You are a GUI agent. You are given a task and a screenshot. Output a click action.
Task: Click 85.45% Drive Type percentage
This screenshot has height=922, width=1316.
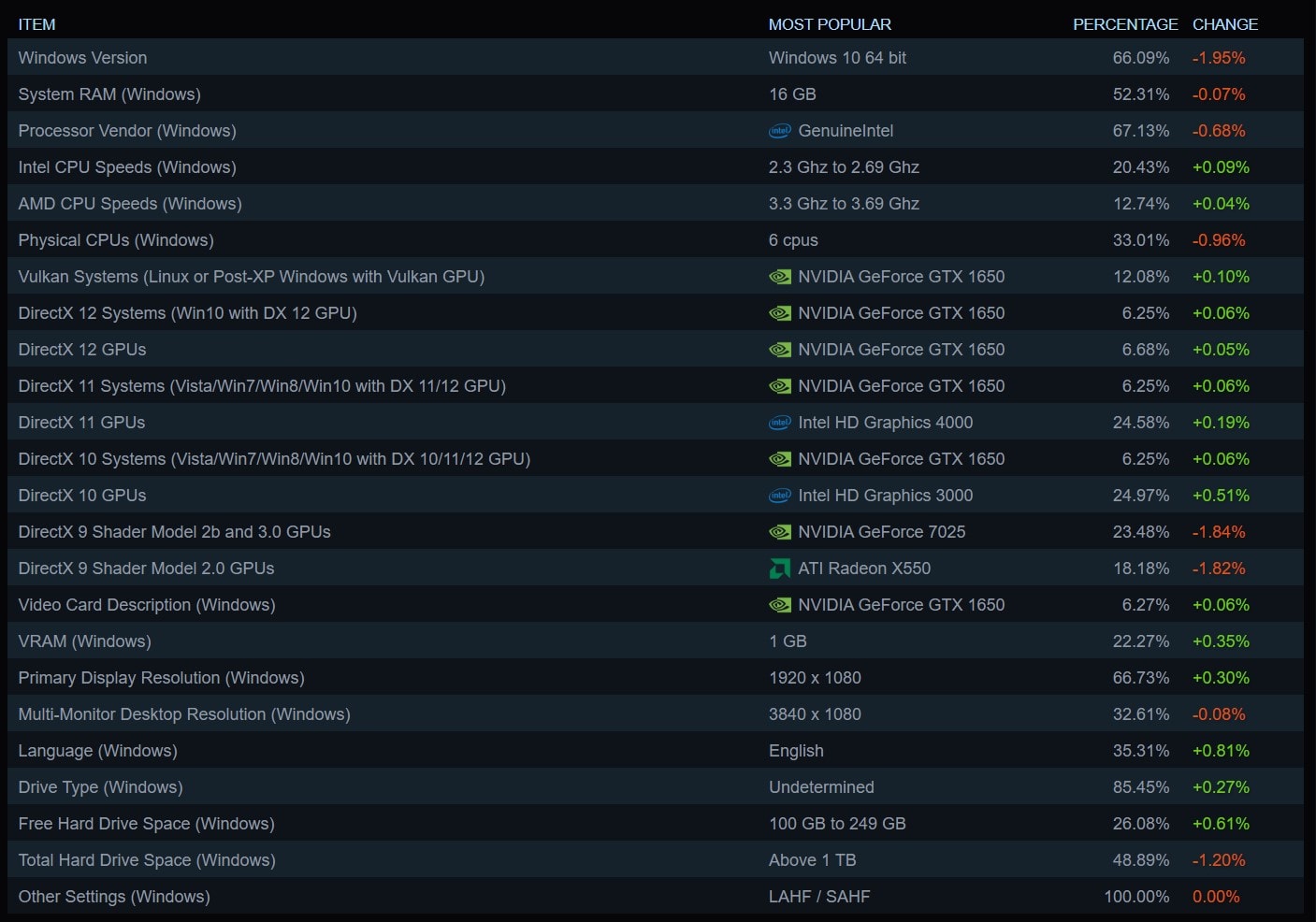click(x=1141, y=787)
